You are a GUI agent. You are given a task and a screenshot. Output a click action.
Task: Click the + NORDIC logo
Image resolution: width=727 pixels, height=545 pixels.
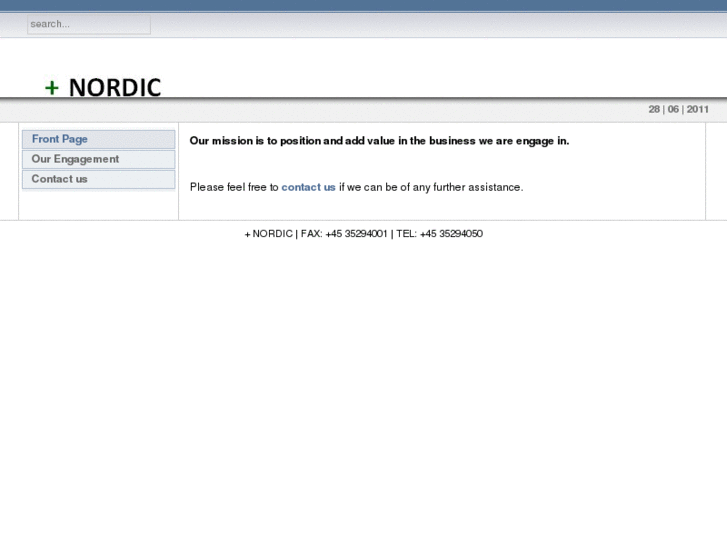pos(103,87)
